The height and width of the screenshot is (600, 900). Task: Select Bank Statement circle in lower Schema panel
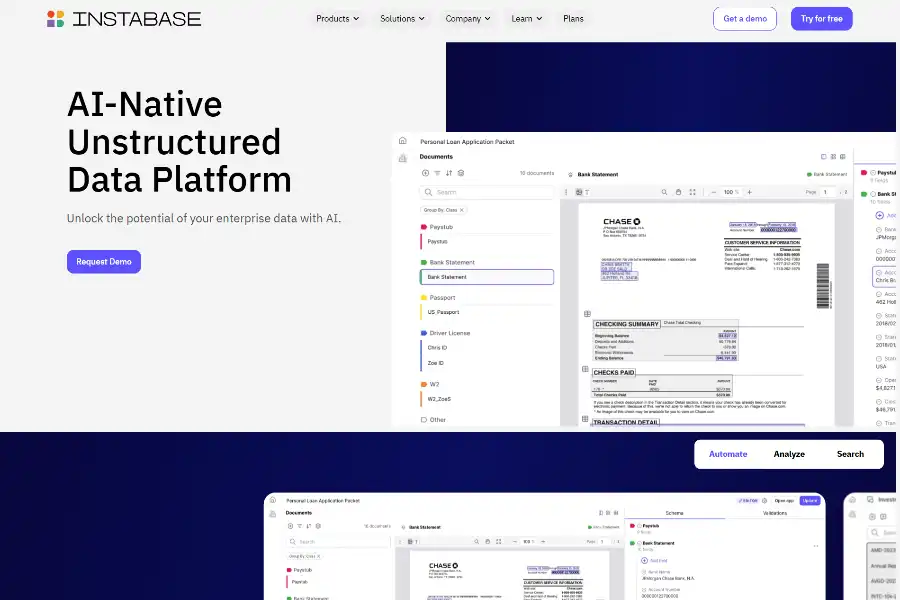(x=639, y=543)
